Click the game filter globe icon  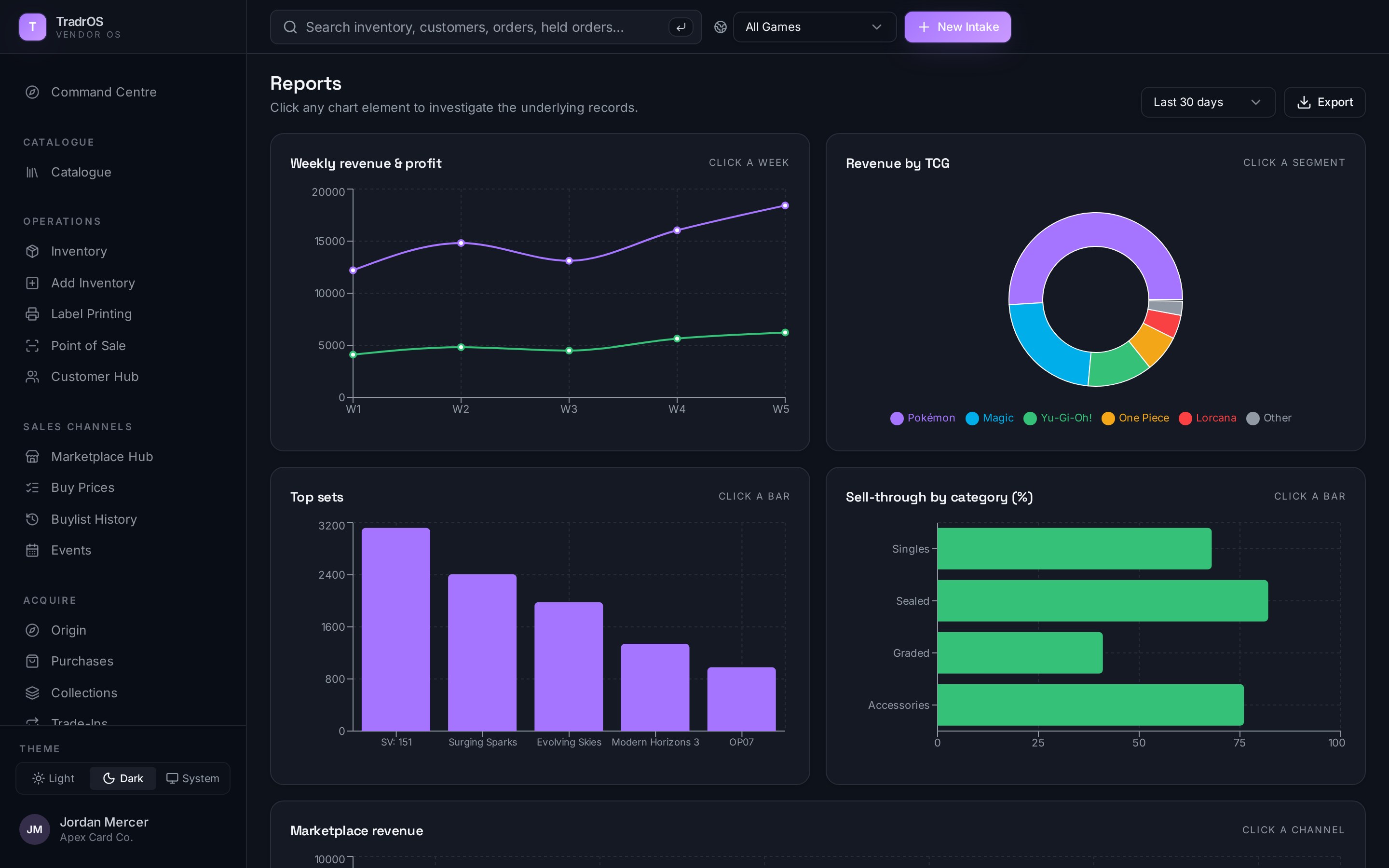click(721, 27)
